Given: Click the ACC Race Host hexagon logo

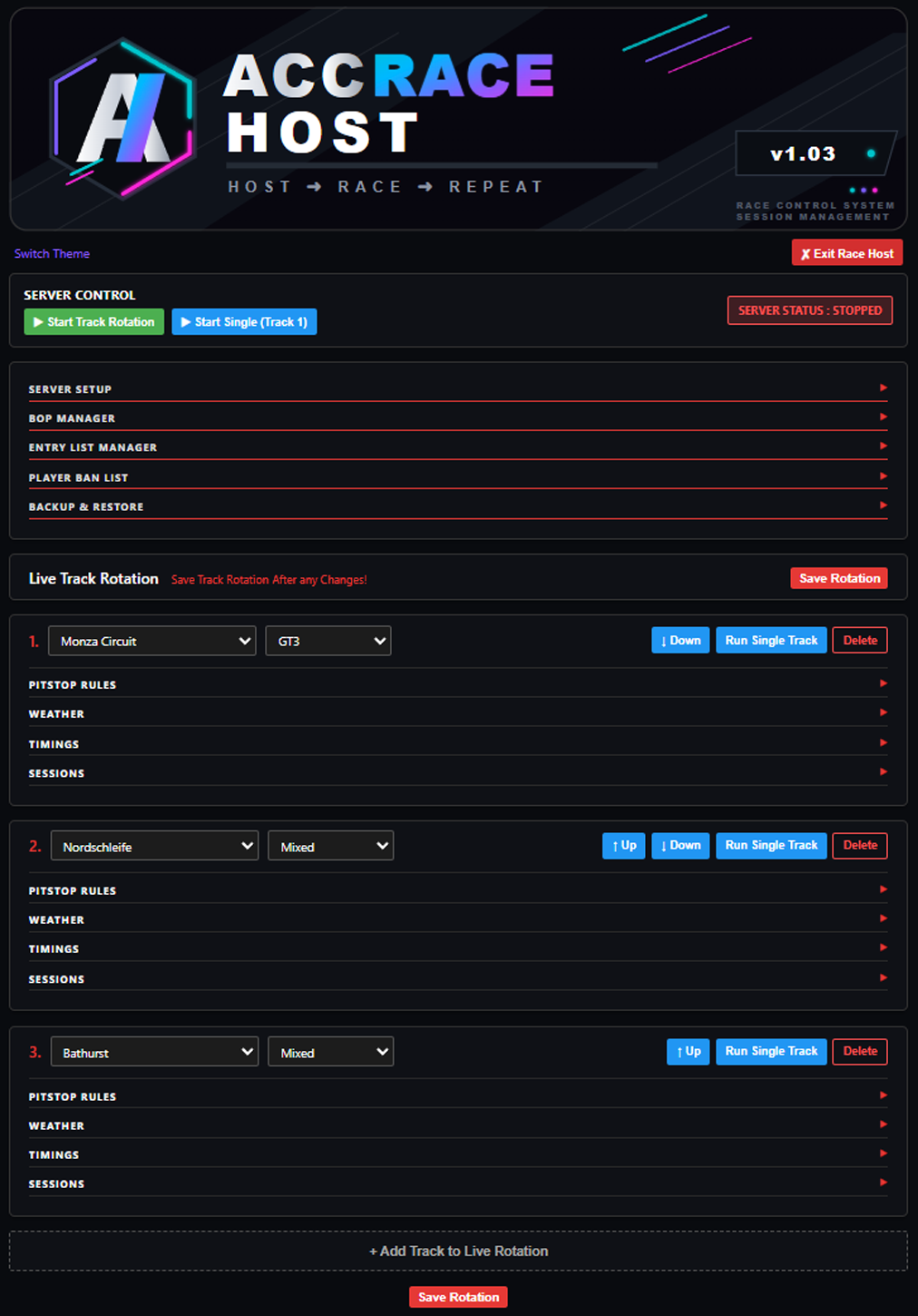Looking at the screenshot, I should (x=122, y=119).
